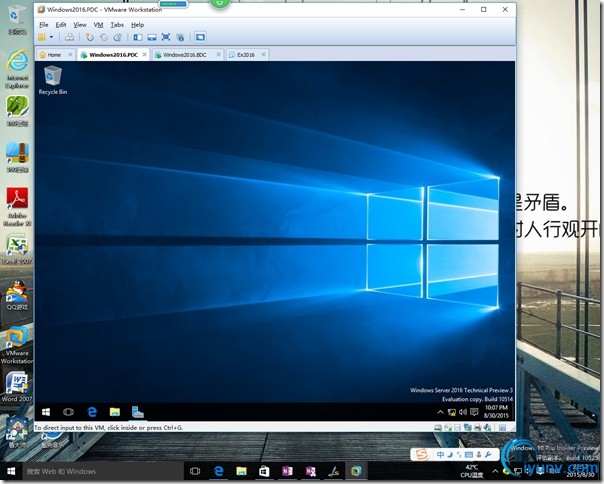Select VMware Workstation shortcut on host desktop
Image resolution: width=604 pixels, height=484 pixels.
point(17,345)
